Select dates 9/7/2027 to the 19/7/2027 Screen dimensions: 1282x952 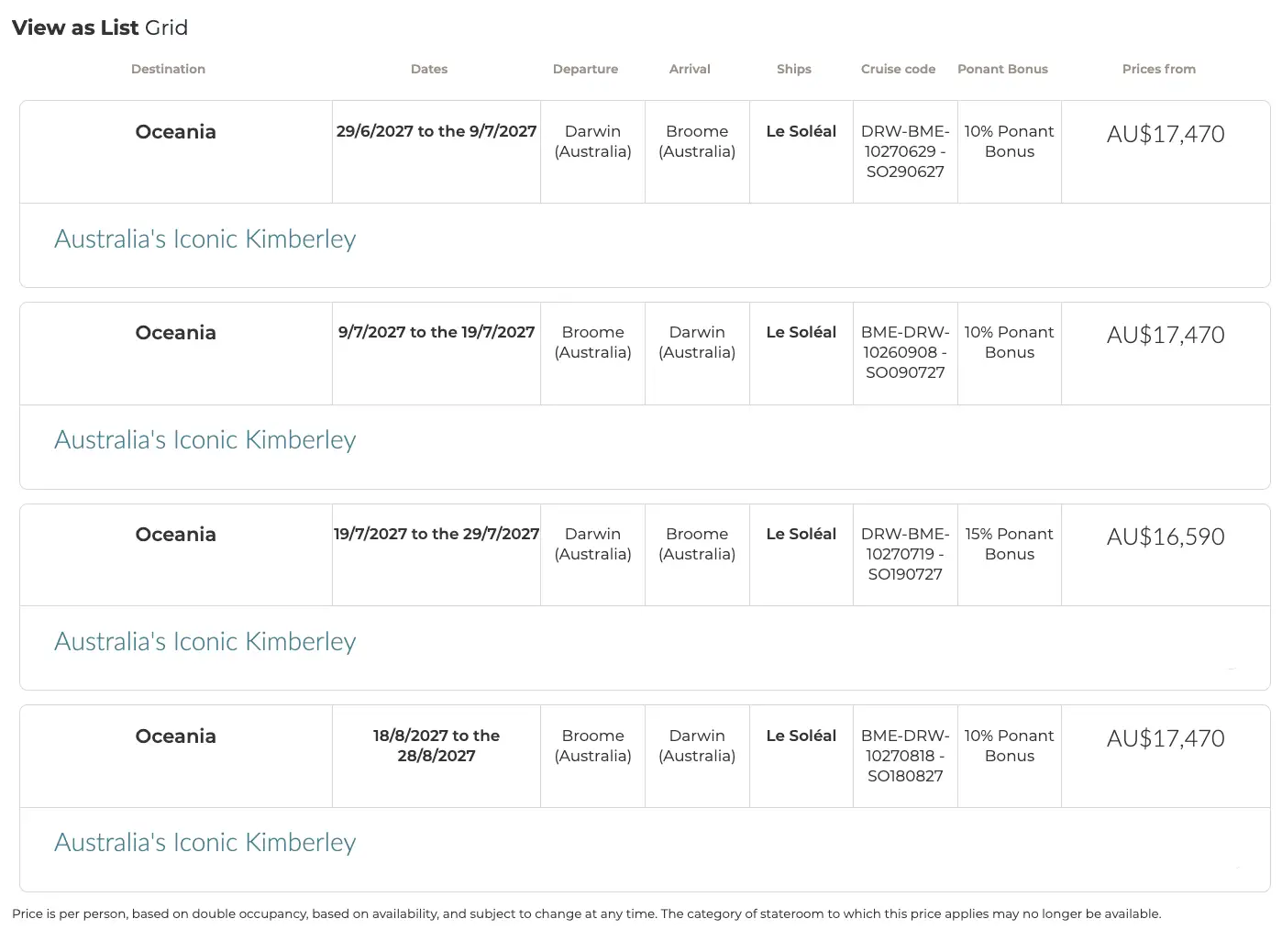click(437, 332)
